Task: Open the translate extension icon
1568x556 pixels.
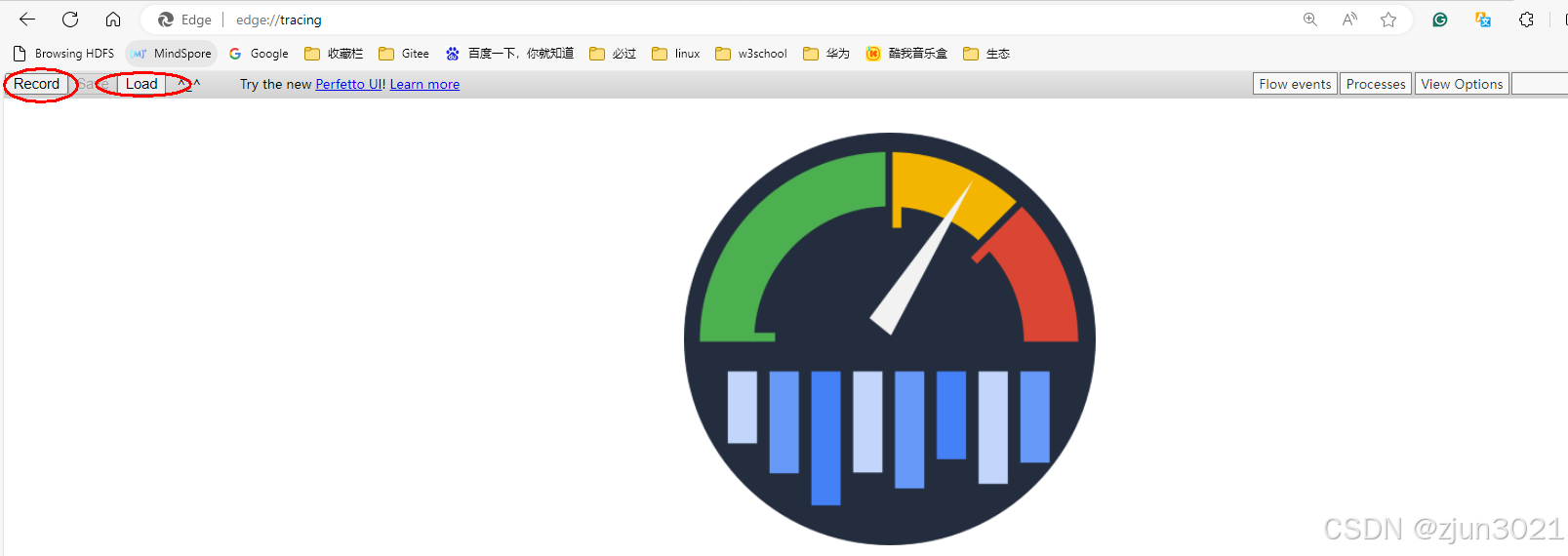Action: [x=1483, y=20]
